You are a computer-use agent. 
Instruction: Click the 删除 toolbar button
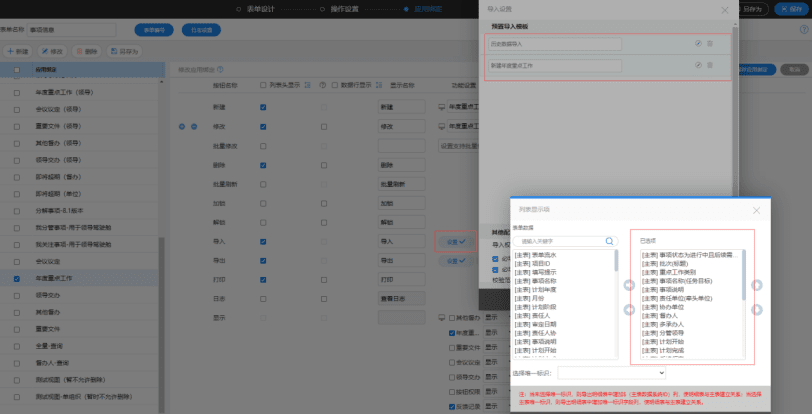[x=87, y=51]
